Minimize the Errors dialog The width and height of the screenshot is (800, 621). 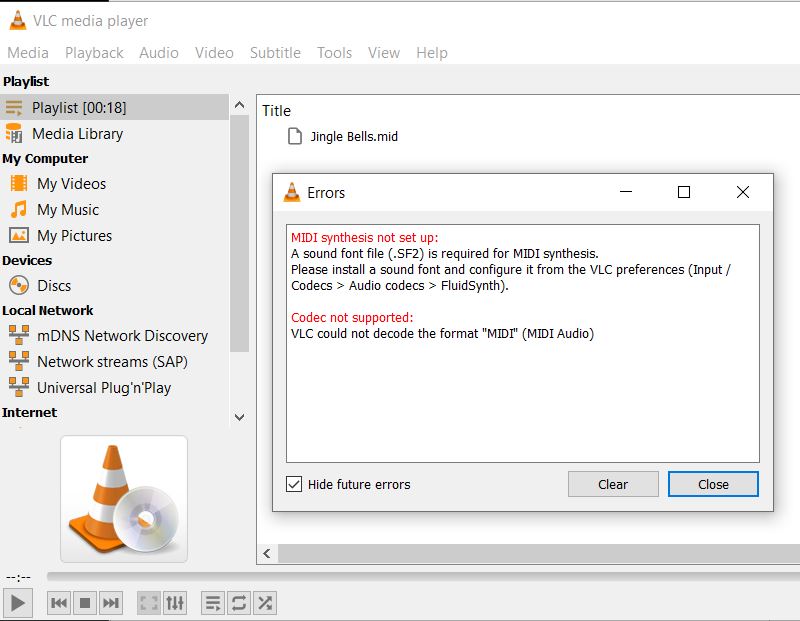pyautogui.click(x=626, y=192)
